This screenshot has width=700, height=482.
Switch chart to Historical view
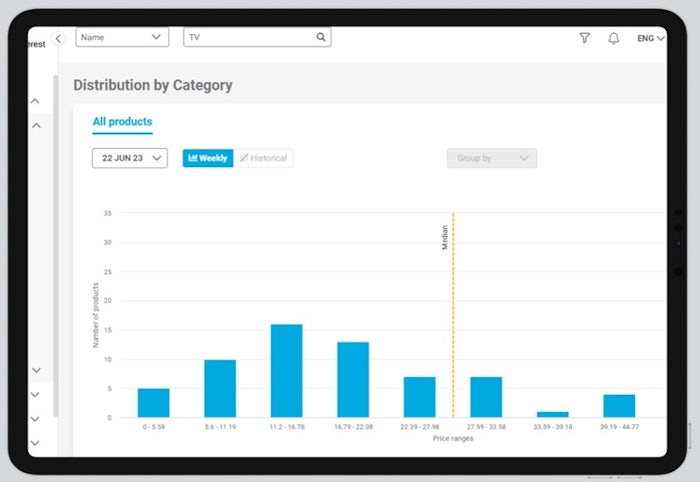click(262, 158)
